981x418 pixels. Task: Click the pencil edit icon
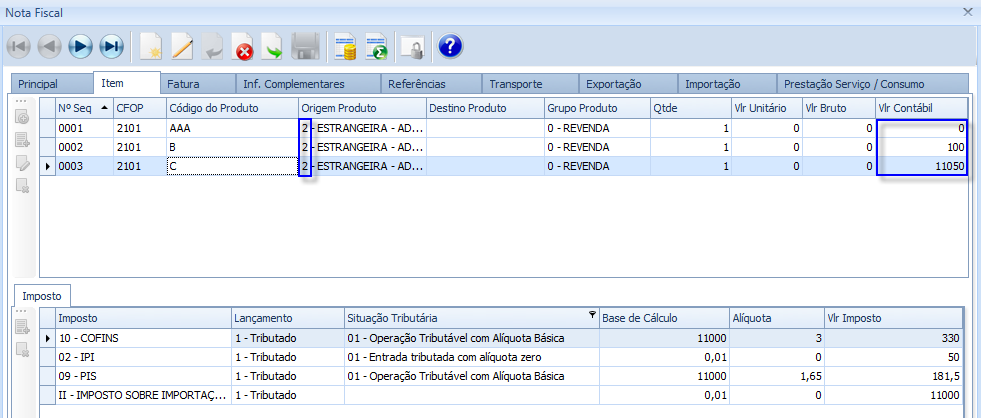(x=181, y=46)
